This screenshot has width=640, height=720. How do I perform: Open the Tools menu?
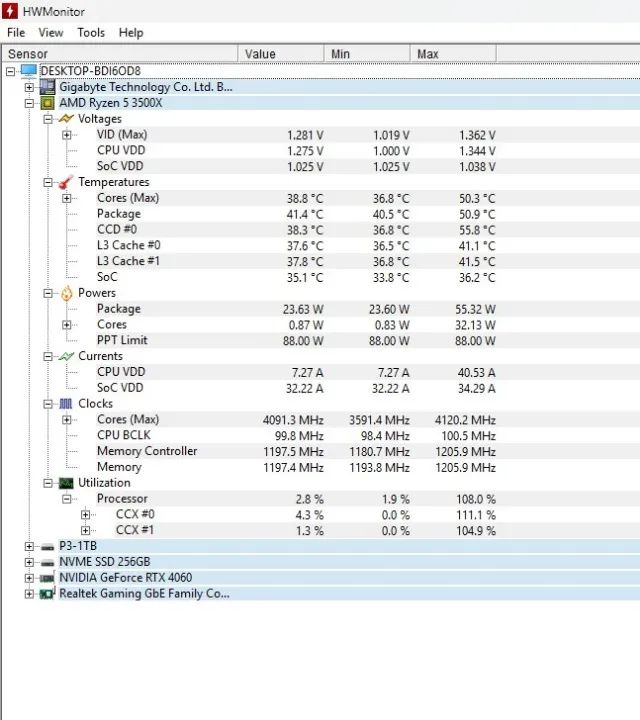91,33
